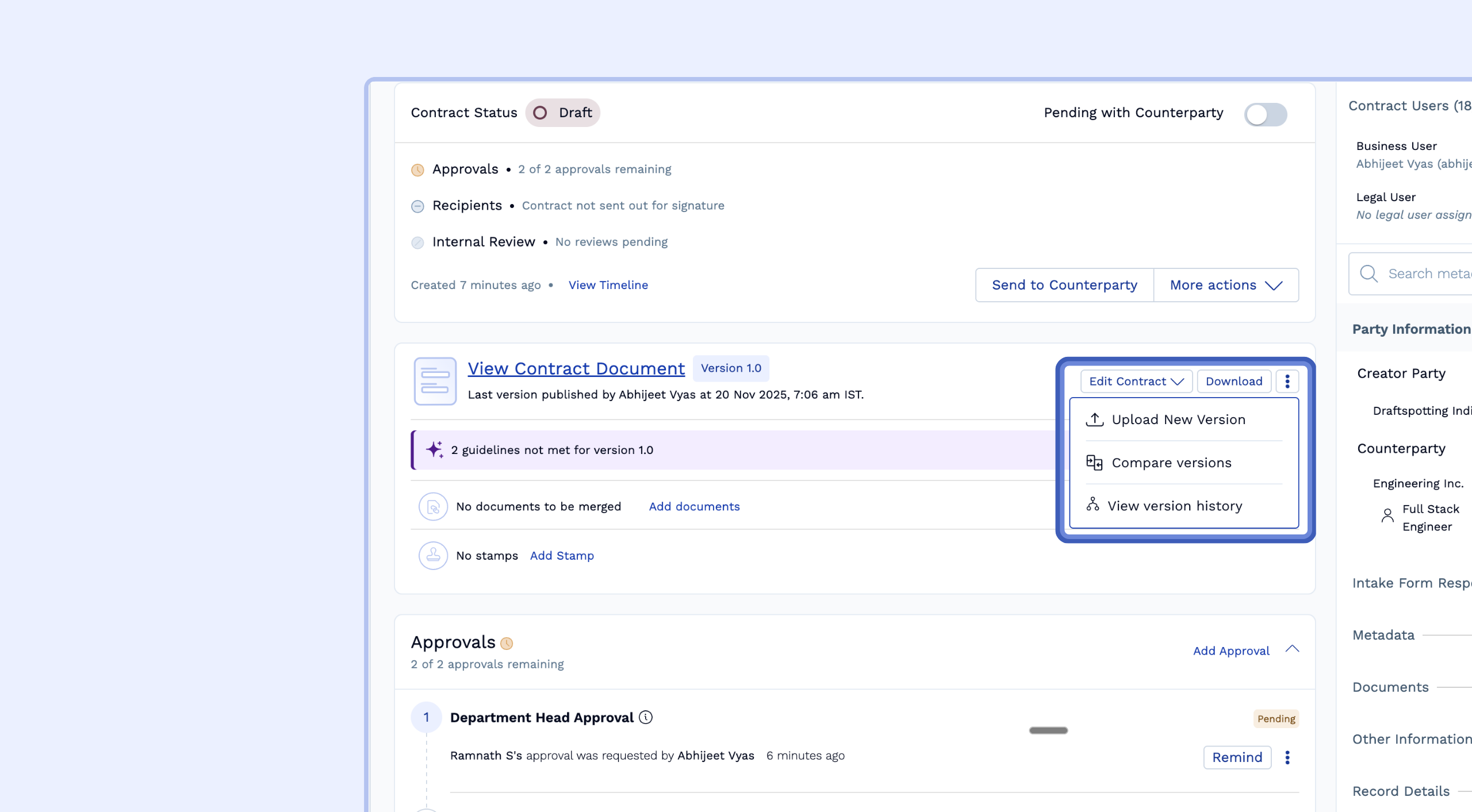Click the contract document page icon
1472x812 pixels.
435,382
